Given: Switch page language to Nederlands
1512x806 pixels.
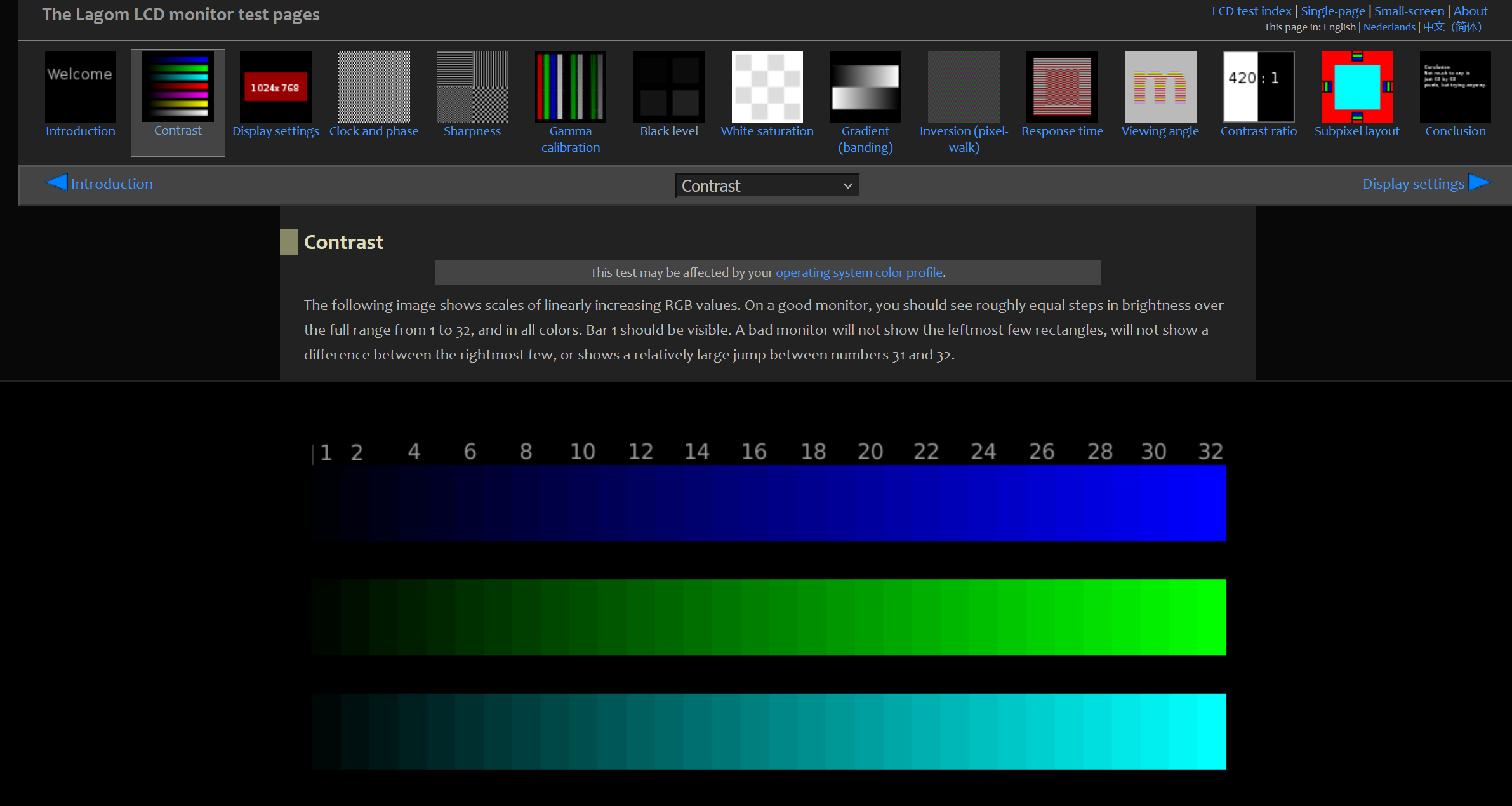Looking at the screenshot, I should click(x=1389, y=27).
